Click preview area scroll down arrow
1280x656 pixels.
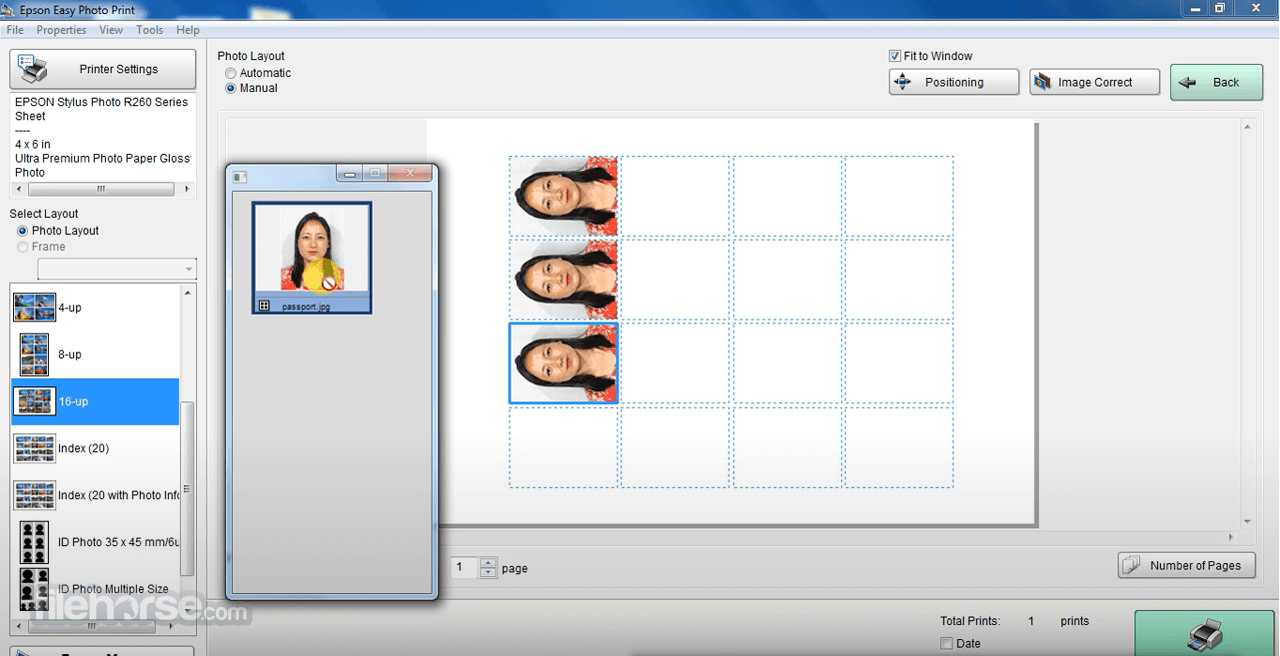1247,521
